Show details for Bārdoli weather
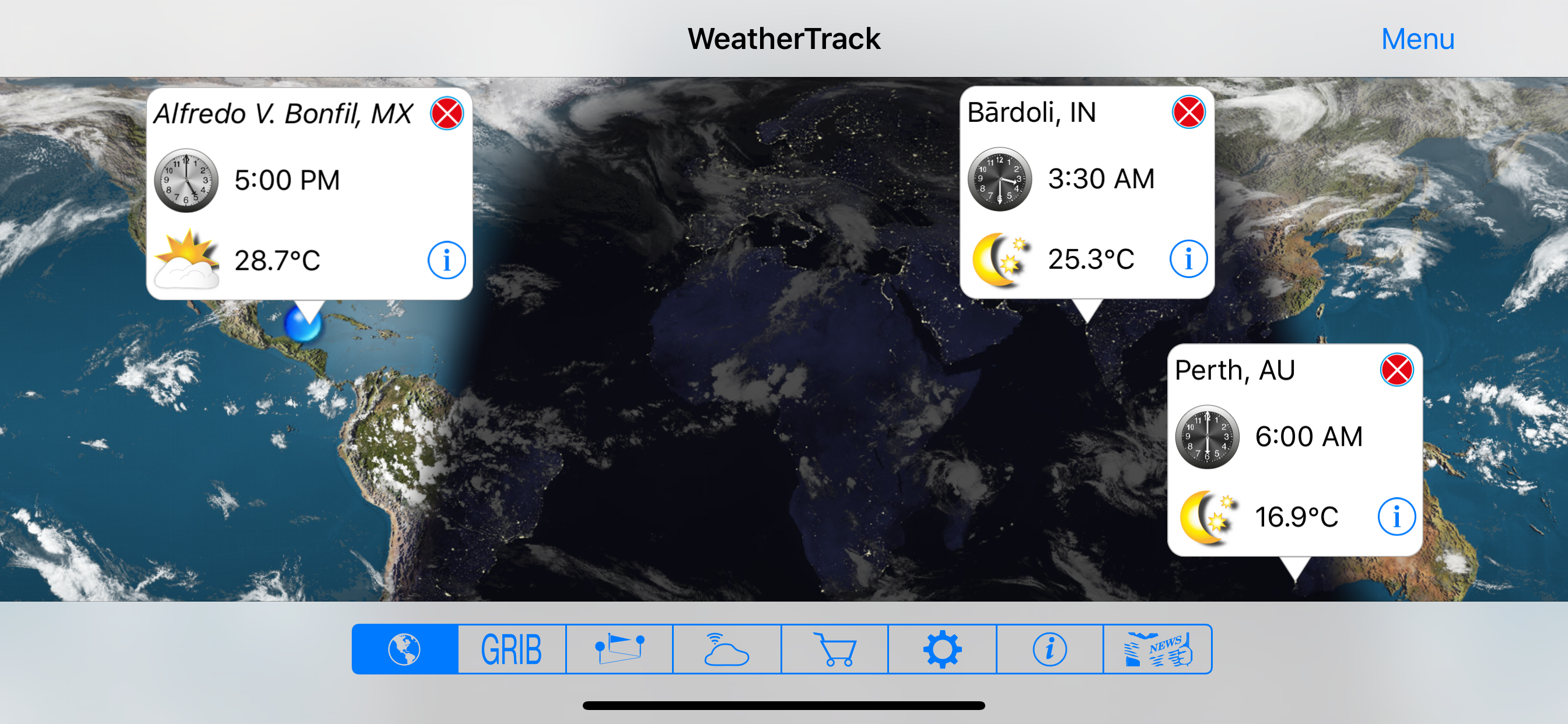 pos(1188,259)
